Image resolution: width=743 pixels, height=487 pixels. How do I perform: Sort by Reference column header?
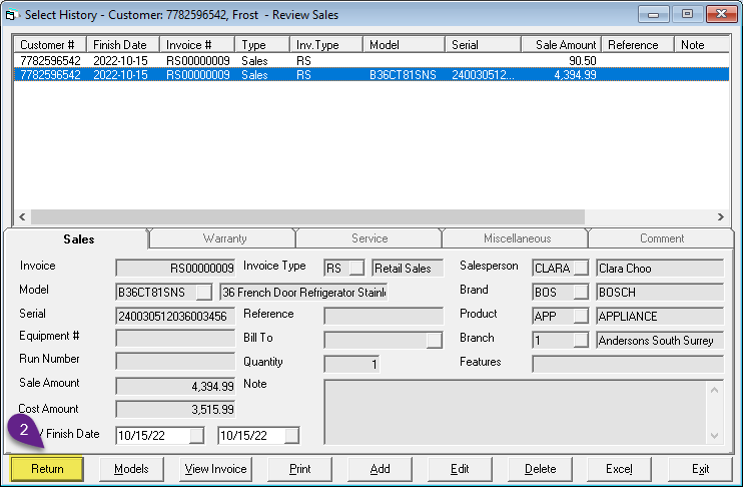tap(638, 45)
